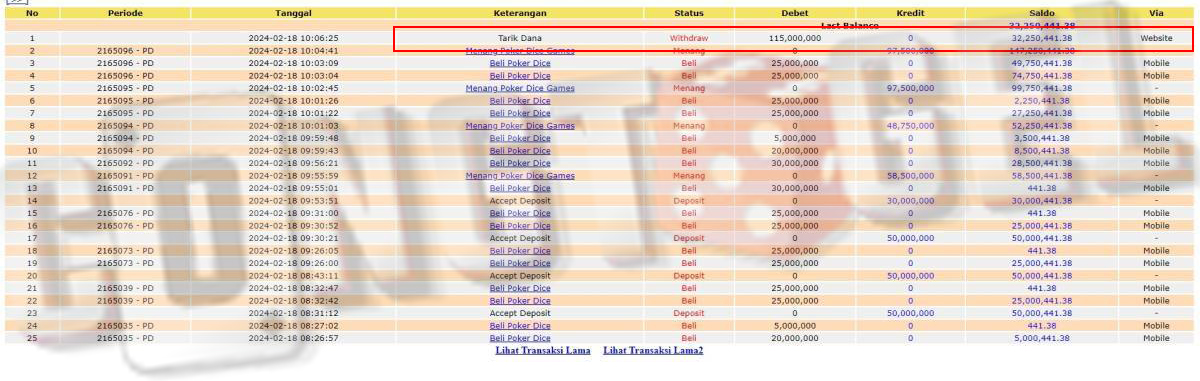Image resolution: width=1200 pixels, height=381 pixels.
Task: Click Kredit value 58,500,000 in row 12
Action: (x=910, y=176)
